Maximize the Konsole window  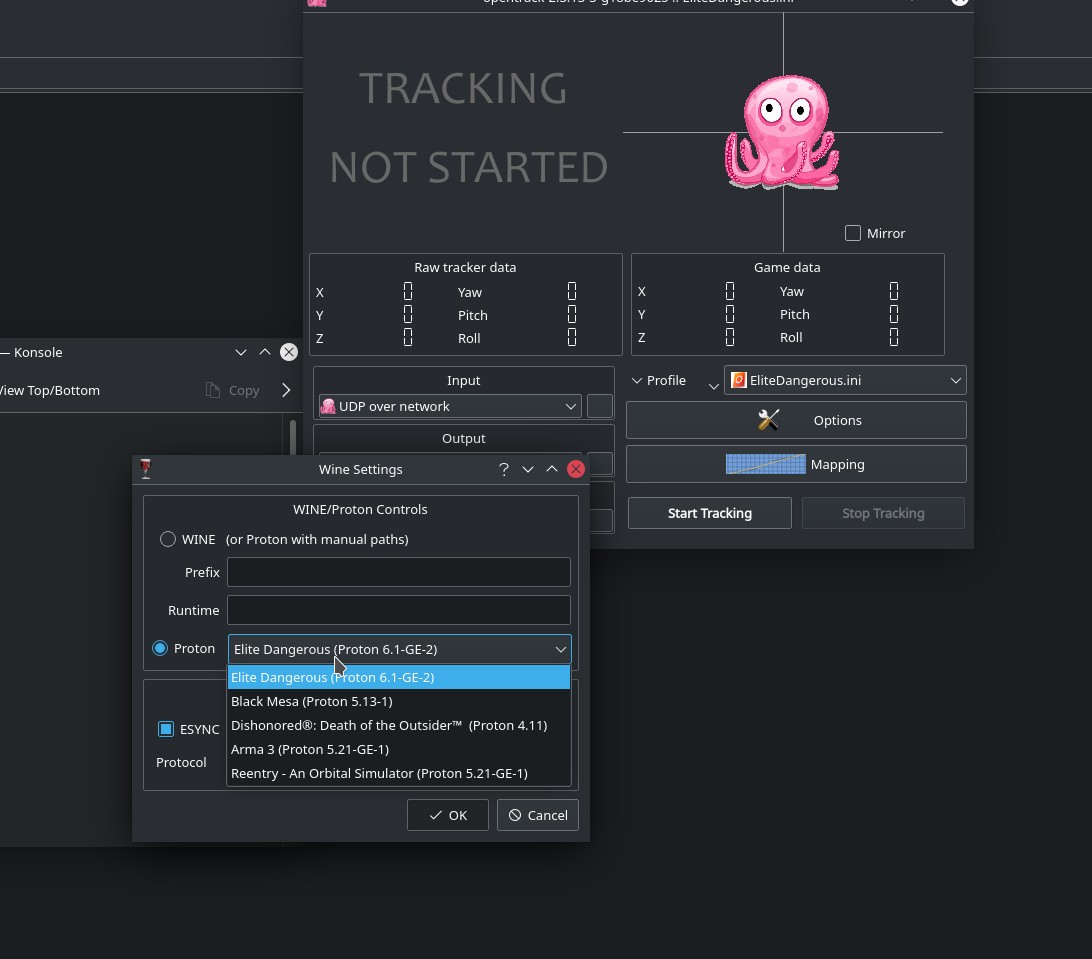click(265, 352)
